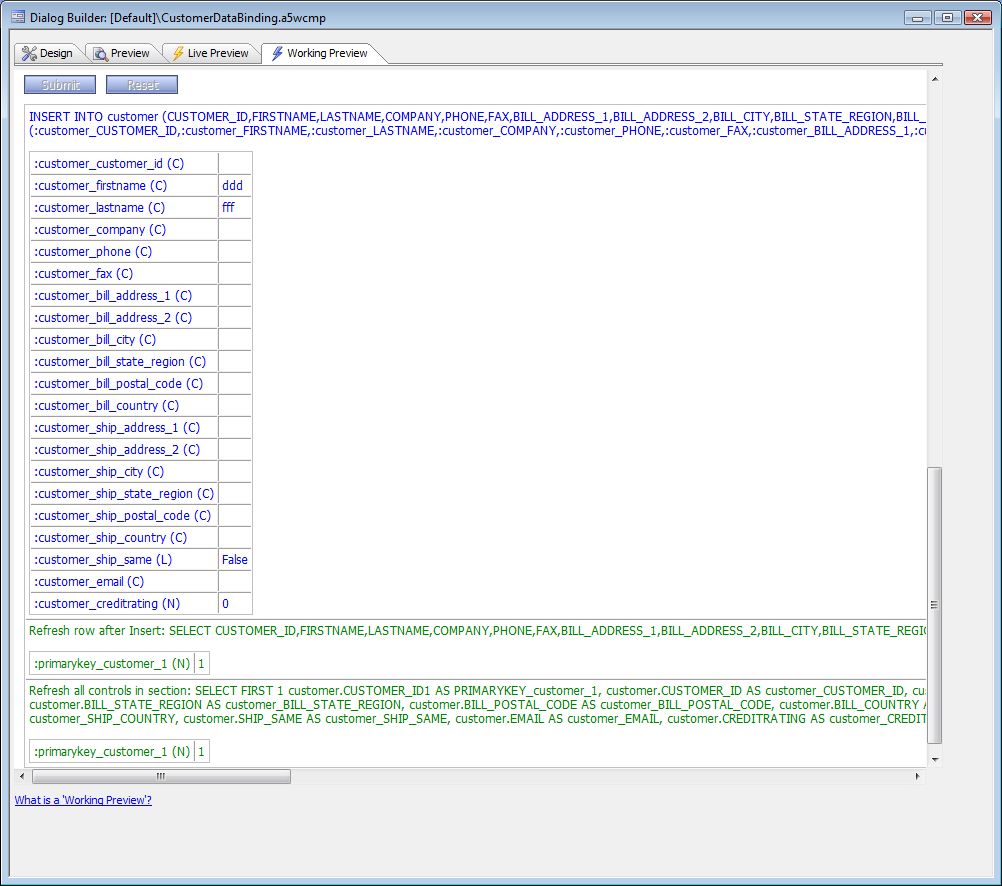The image size is (1002, 886).
Task: Click the firstname value 'ddd'
Action: (232, 185)
